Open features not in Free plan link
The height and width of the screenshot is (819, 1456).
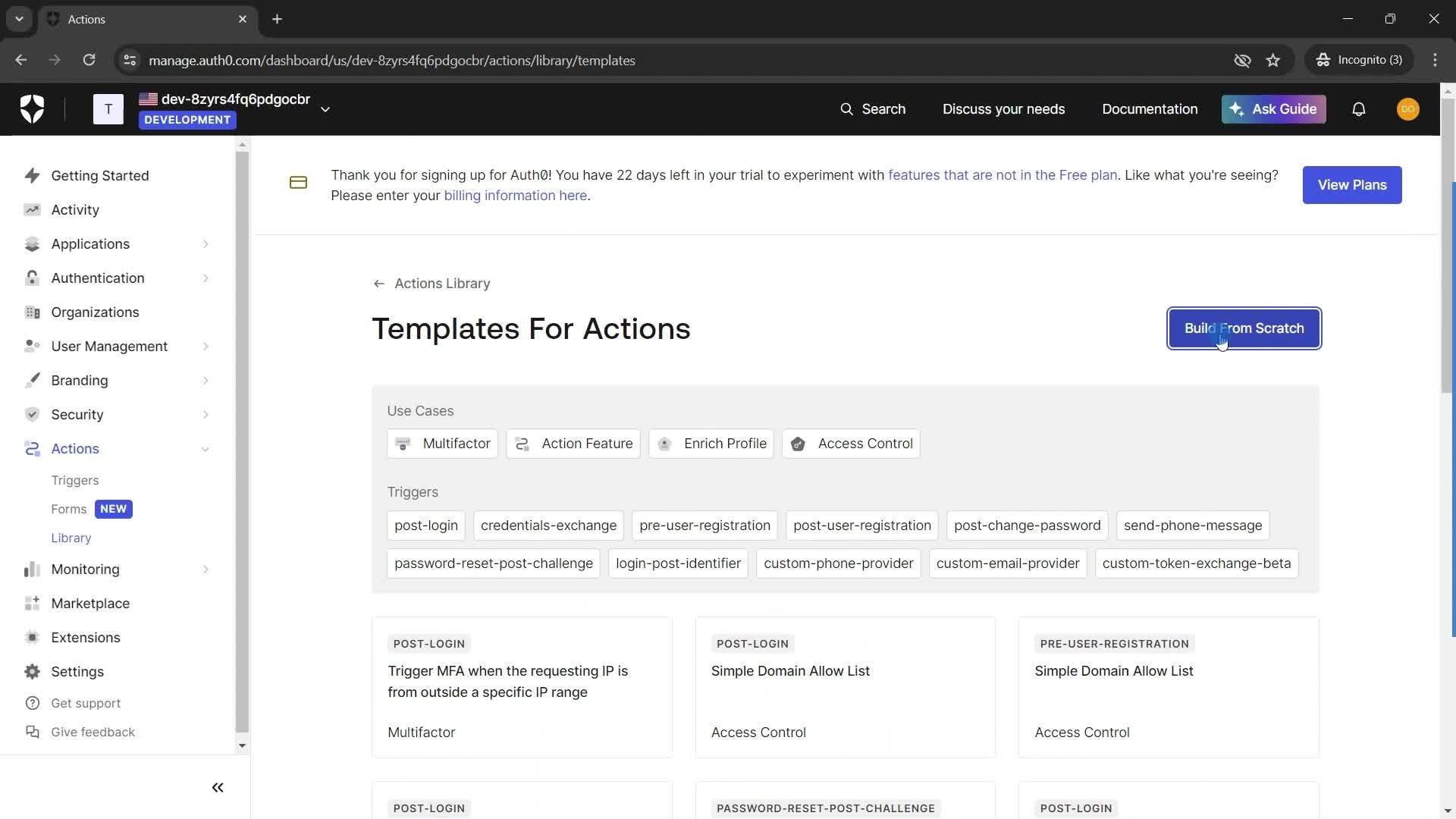(x=1003, y=175)
